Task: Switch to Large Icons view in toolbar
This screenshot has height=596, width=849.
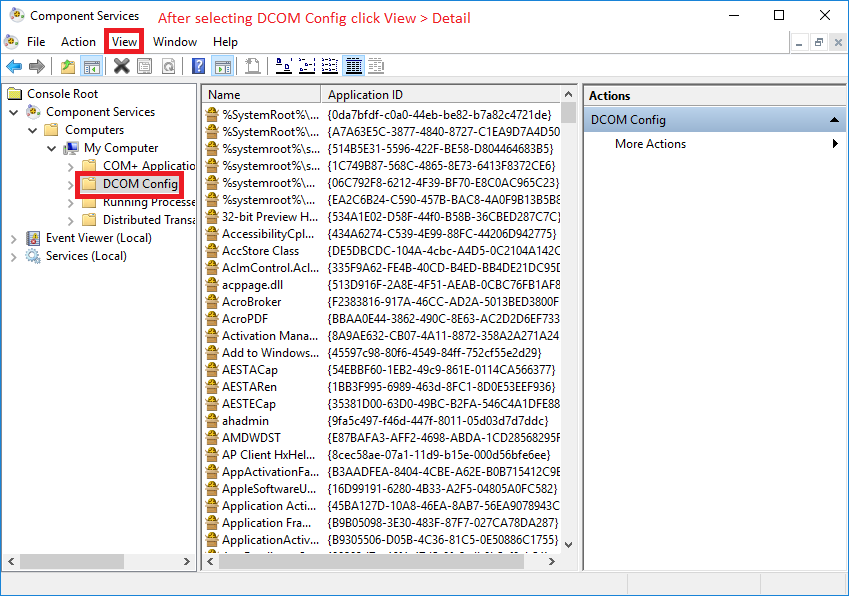Action: point(284,67)
